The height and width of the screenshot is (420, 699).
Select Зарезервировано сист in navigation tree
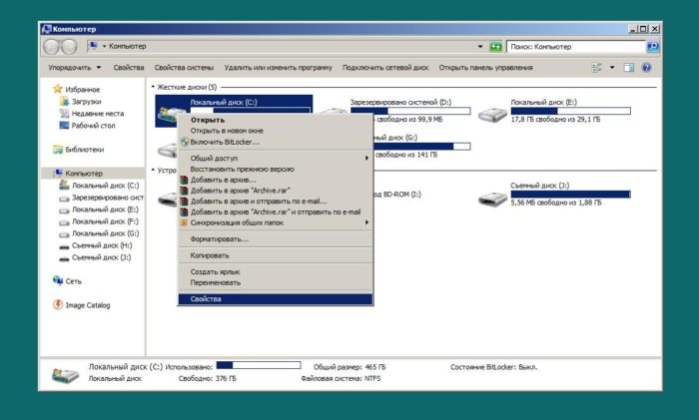pos(107,198)
